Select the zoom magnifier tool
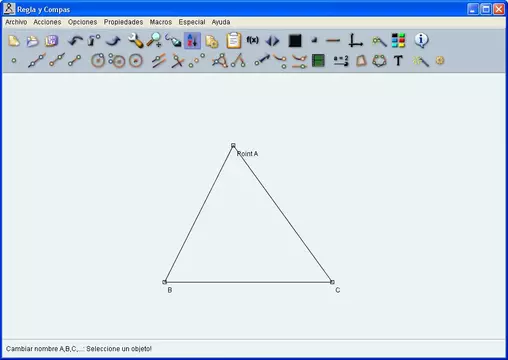 [x=154, y=41]
